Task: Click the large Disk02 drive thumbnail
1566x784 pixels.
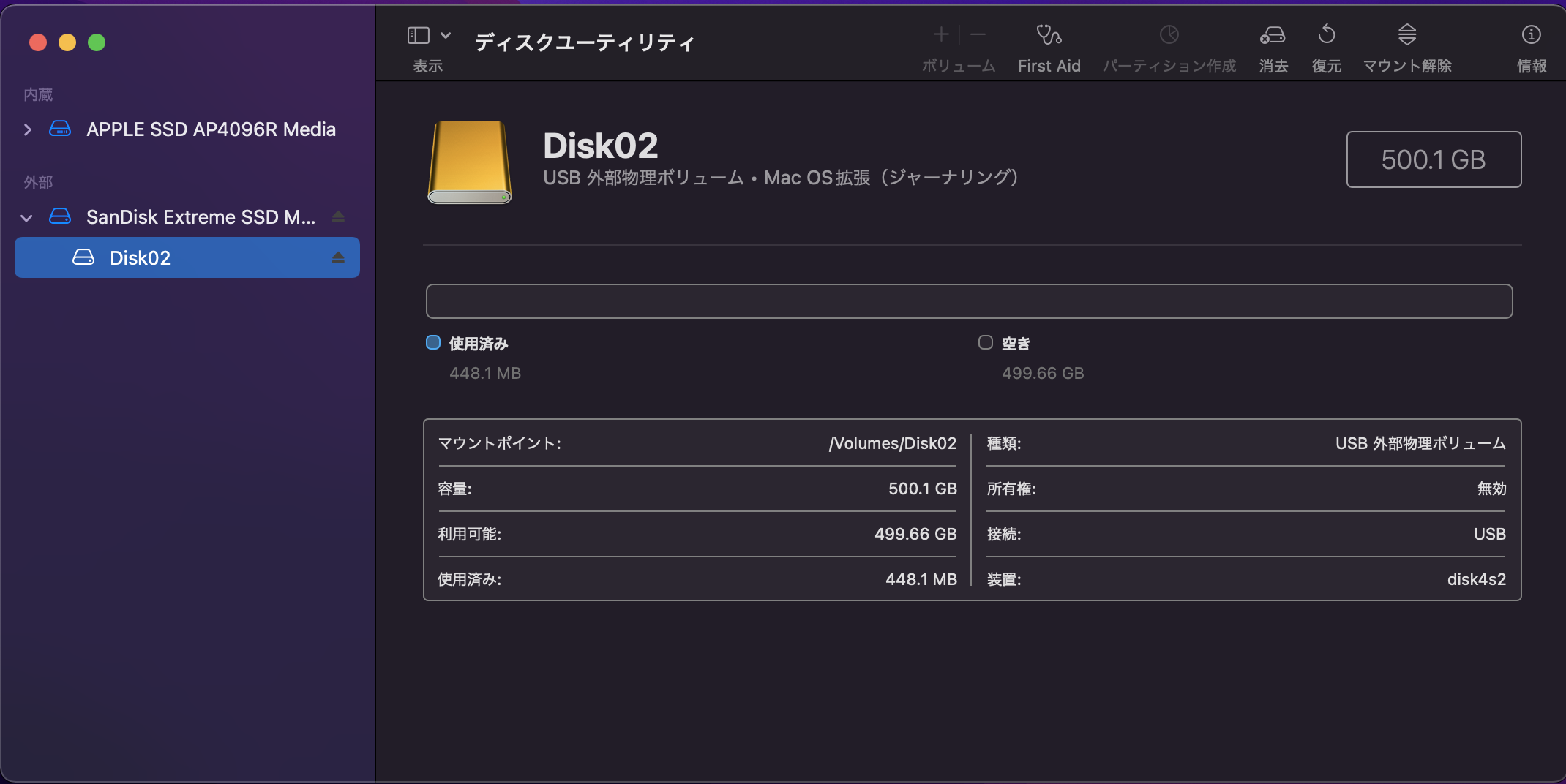Action: [470, 162]
